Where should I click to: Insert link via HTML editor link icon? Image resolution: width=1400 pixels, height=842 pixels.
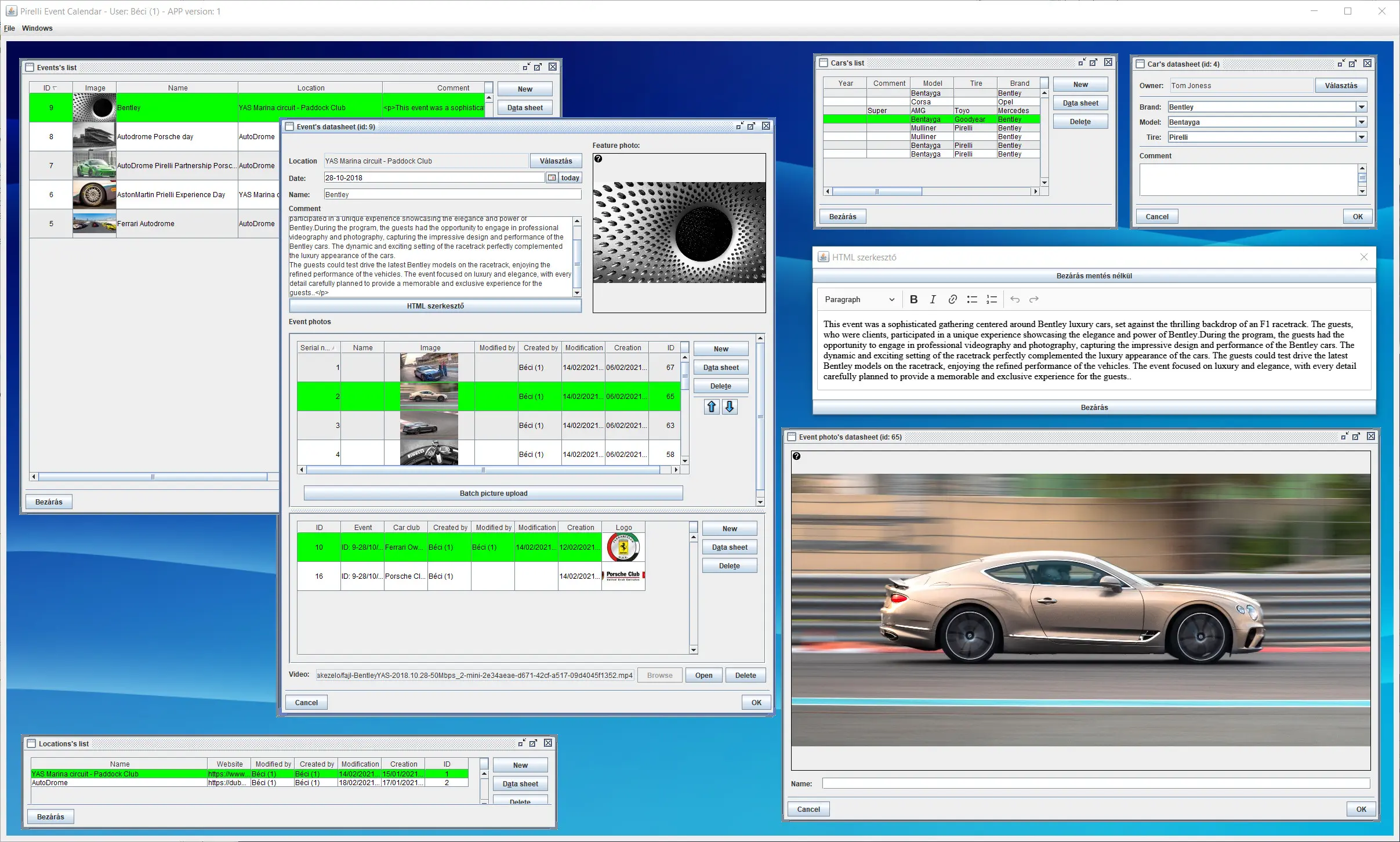pyautogui.click(x=952, y=299)
